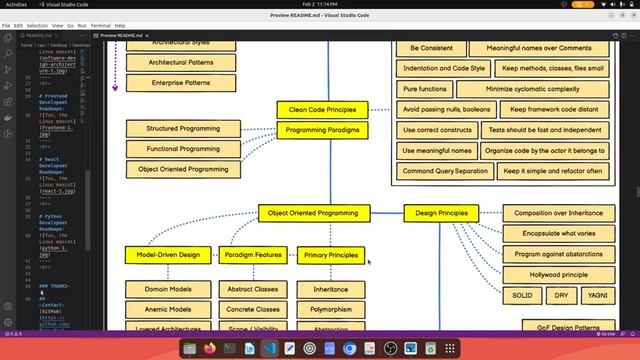Open the Explorer view in activity bar
This screenshot has width=640, height=360.
click(x=8, y=38)
